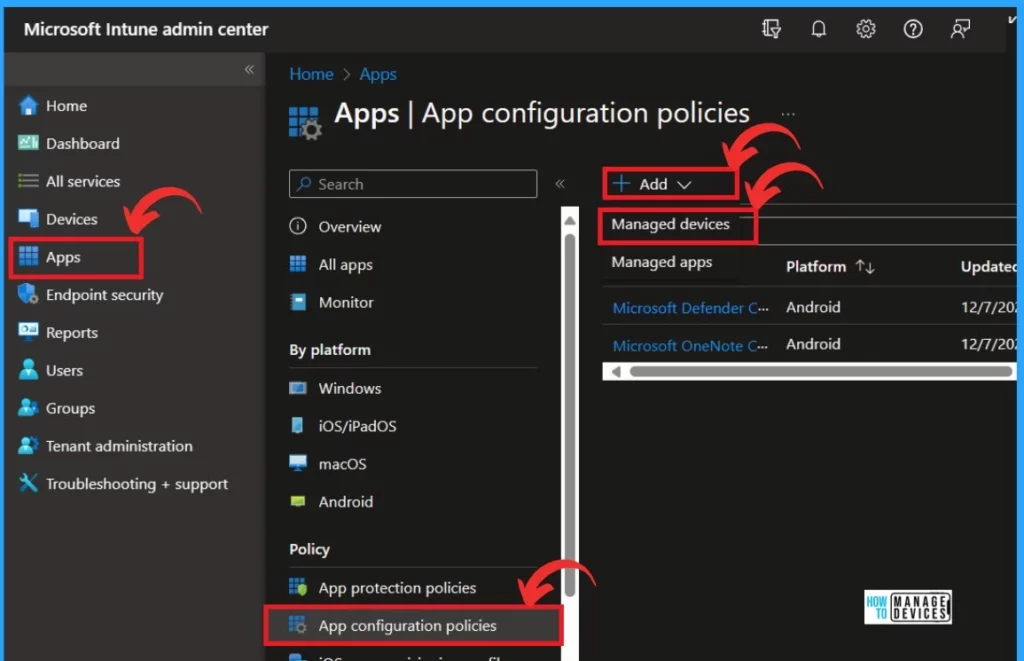
Task: Open the feedback person icon
Action: coord(960,29)
